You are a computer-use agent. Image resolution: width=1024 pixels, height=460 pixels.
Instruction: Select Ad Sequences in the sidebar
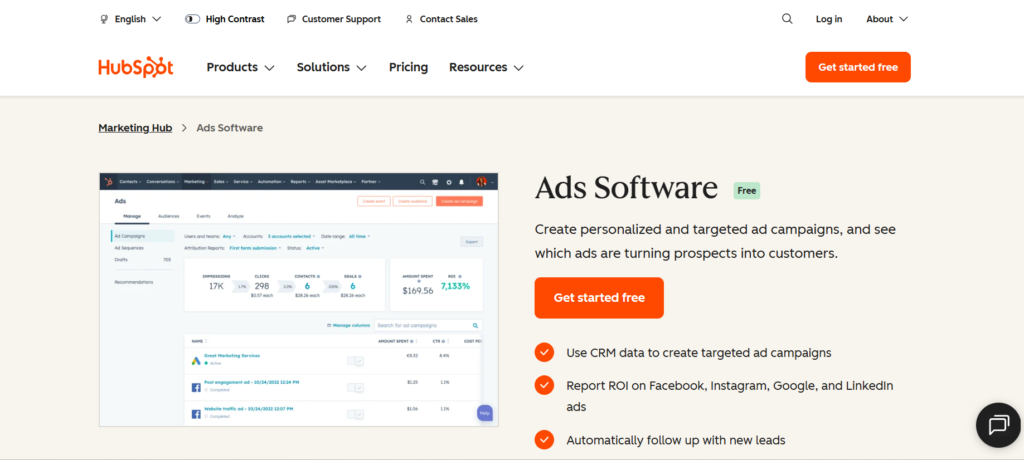pos(129,248)
